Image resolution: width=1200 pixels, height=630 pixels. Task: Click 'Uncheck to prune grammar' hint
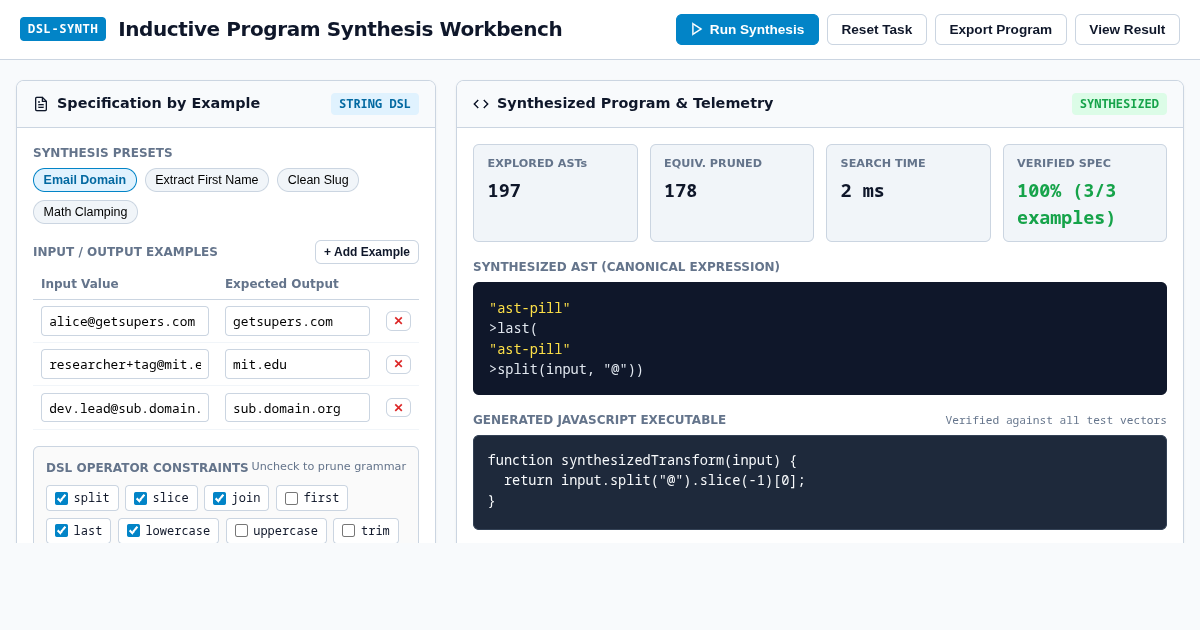(x=329, y=466)
